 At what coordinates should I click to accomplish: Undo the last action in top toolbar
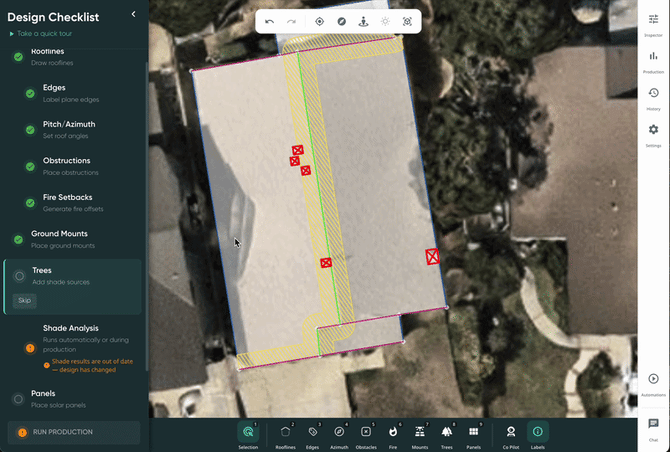pyautogui.click(x=269, y=21)
